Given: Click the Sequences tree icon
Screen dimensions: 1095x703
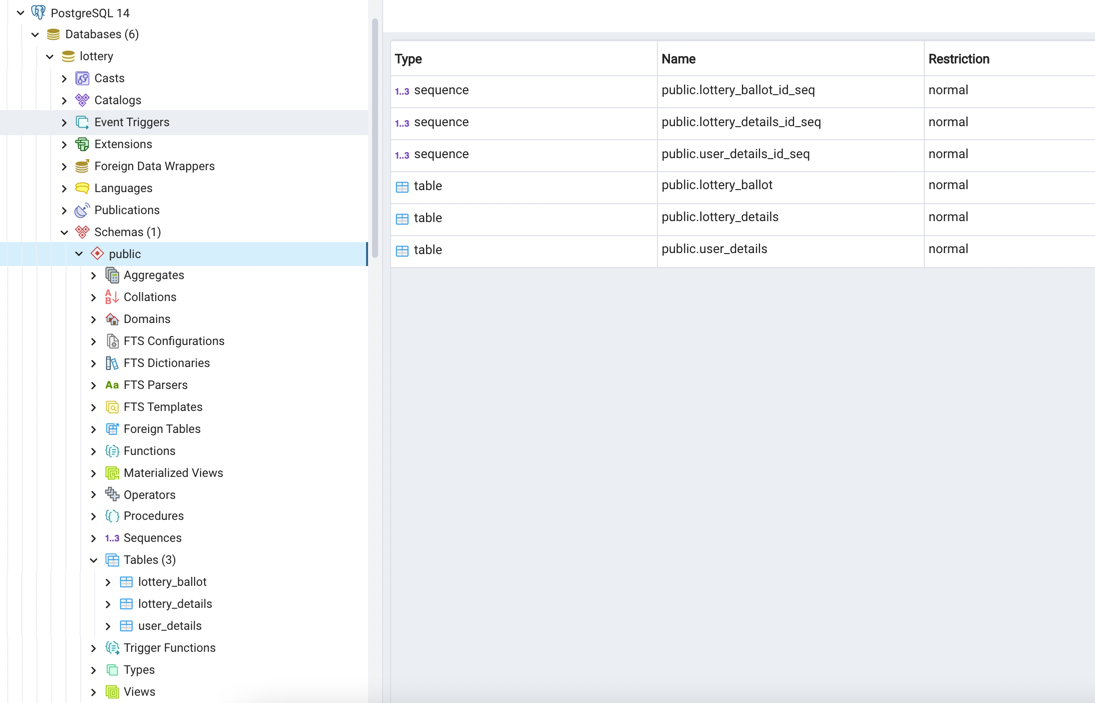Looking at the screenshot, I should pyautogui.click(x=112, y=538).
